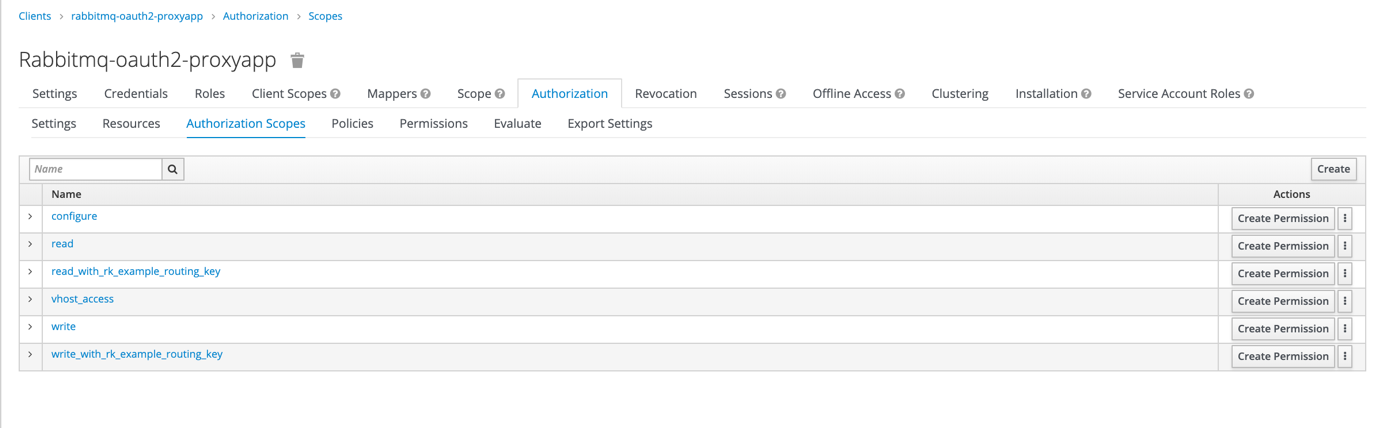Screen dimensions: 1378x428
Task: Open the Authorization breadcrumb link
Action: coord(256,16)
